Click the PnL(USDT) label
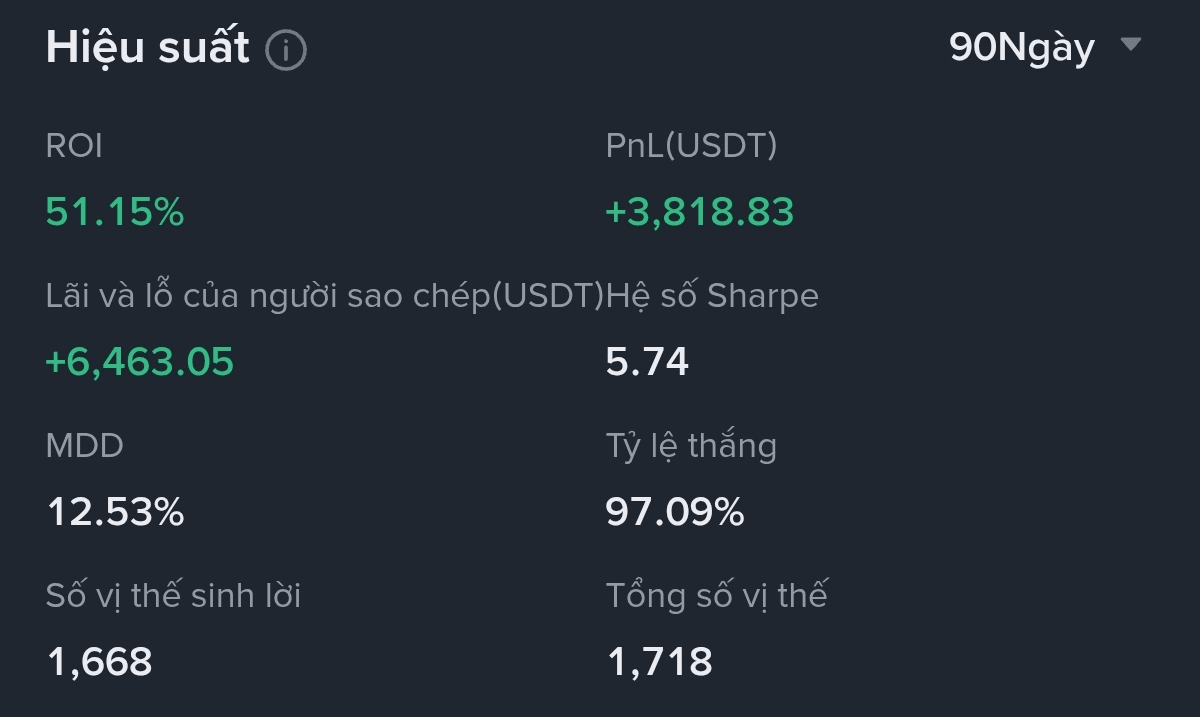 (x=691, y=146)
